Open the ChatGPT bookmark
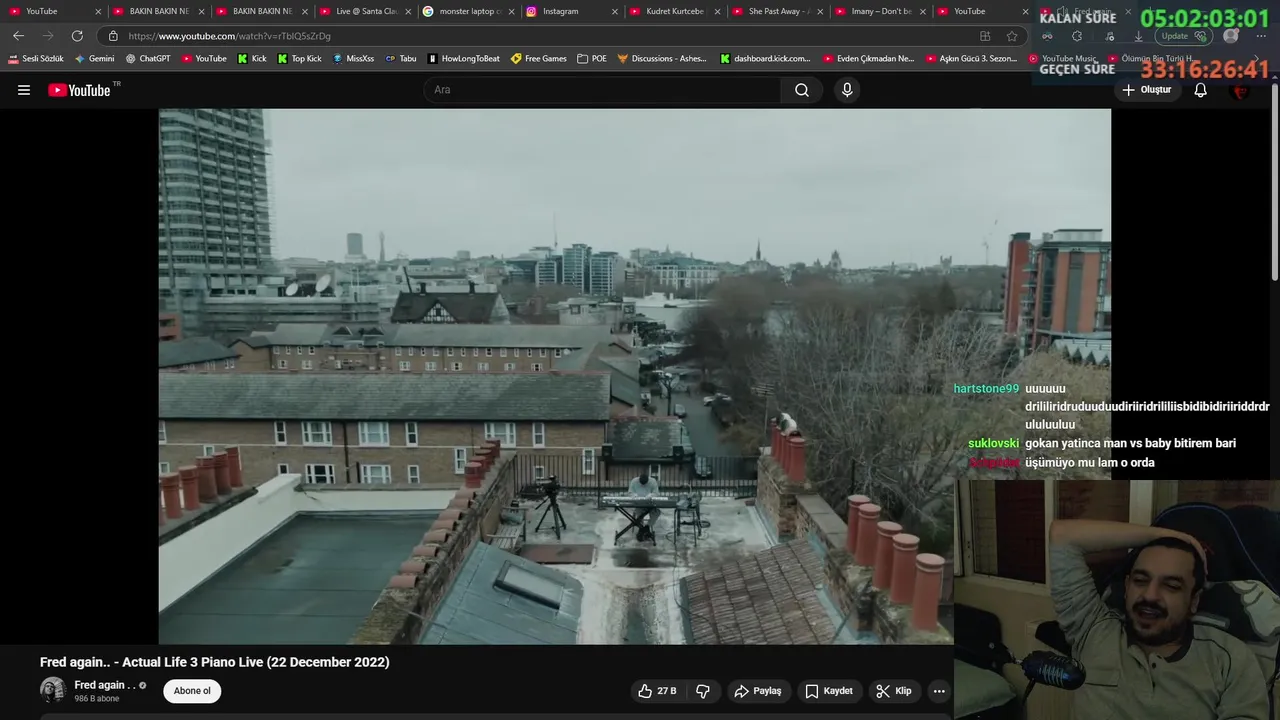1280x720 pixels. pos(148,59)
